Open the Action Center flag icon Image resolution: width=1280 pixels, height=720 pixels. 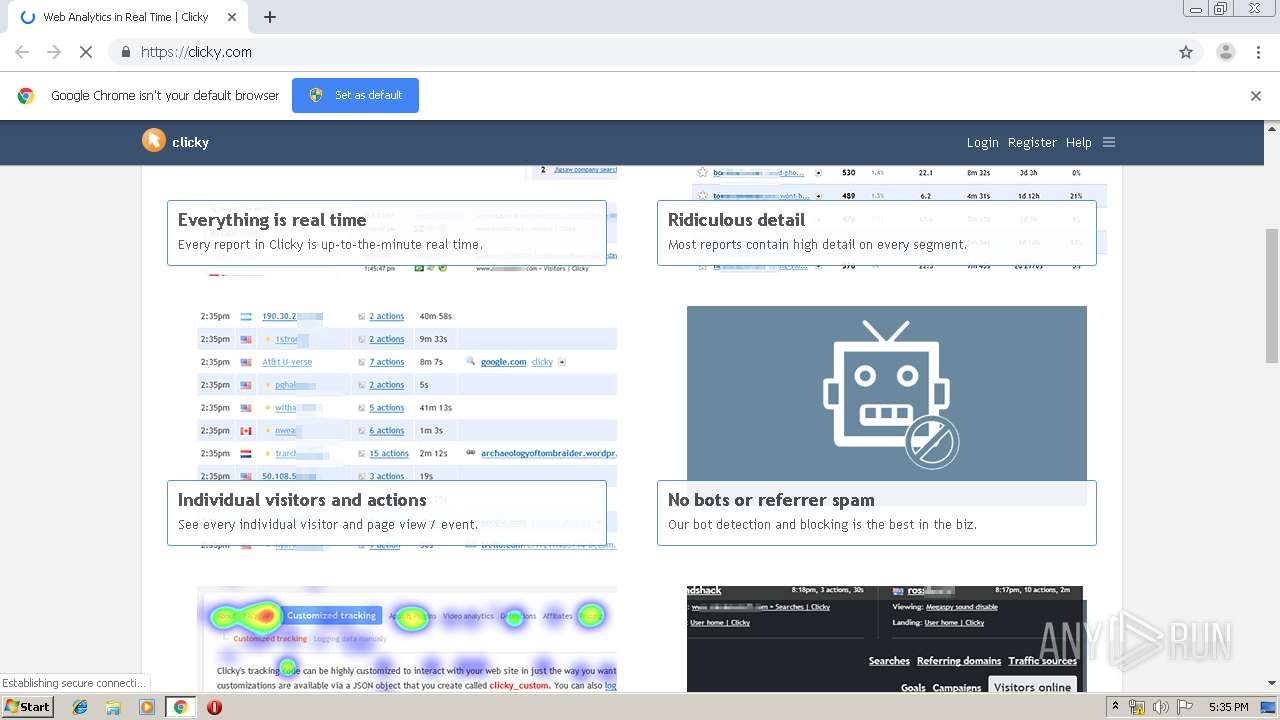coord(1184,707)
